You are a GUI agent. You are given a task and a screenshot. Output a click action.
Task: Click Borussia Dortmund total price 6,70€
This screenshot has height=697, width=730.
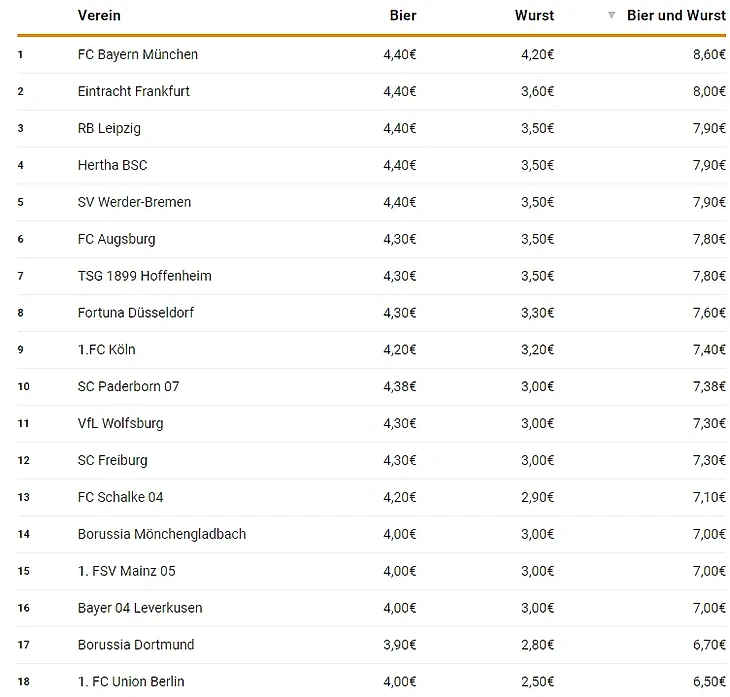[708, 645]
